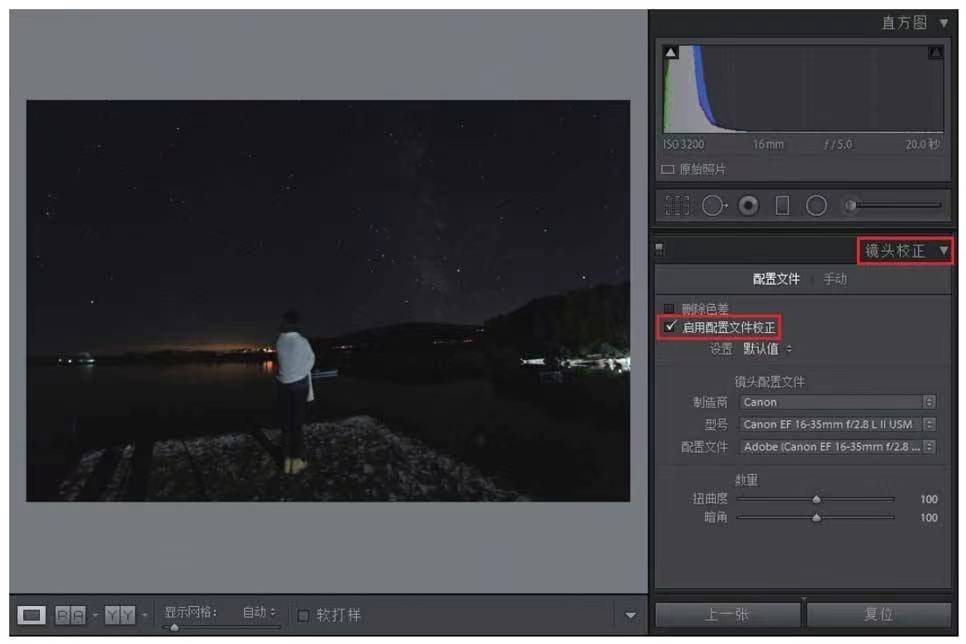Click the ISO 3200 histogram label
Image resolution: width=966 pixels, height=644 pixels.
click(684, 144)
